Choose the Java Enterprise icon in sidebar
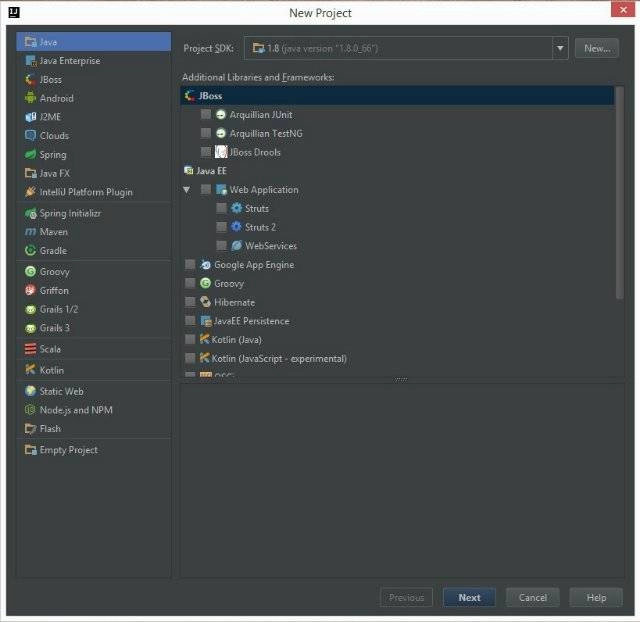Viewport: 640px width, 622px height. coord(31,61)
